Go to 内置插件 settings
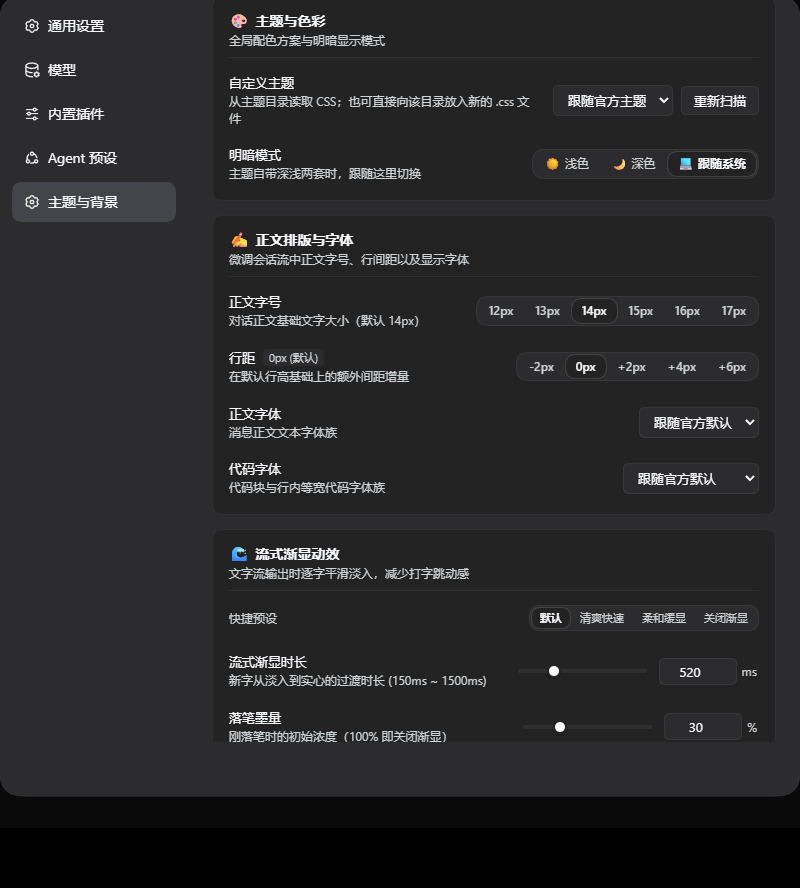Image resolution: width=800 pixels, height=888 pixels. 94,114
